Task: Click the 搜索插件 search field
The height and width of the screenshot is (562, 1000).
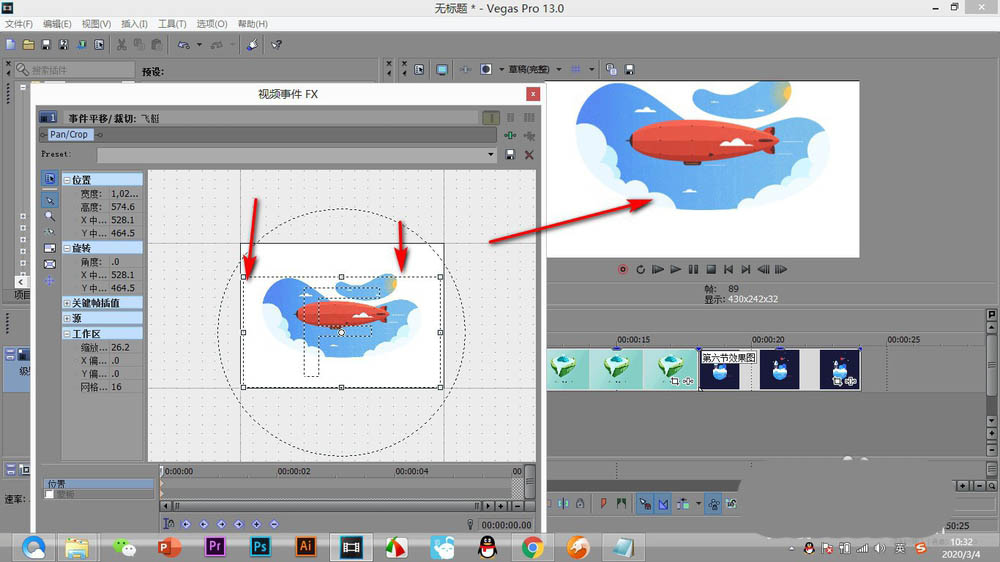Action: coord(75,70)
